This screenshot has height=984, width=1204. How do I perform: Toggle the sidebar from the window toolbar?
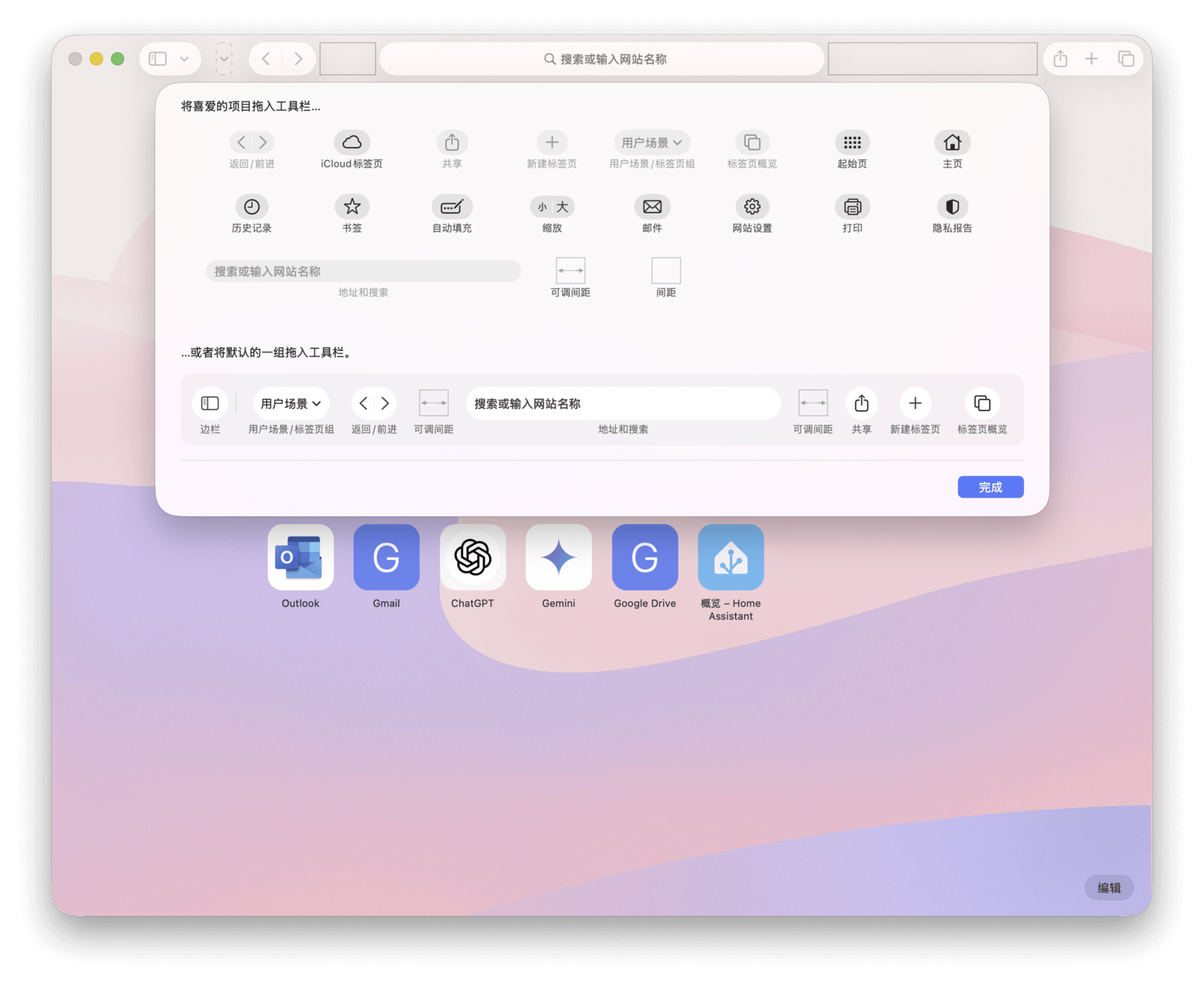tap(158, 59)
